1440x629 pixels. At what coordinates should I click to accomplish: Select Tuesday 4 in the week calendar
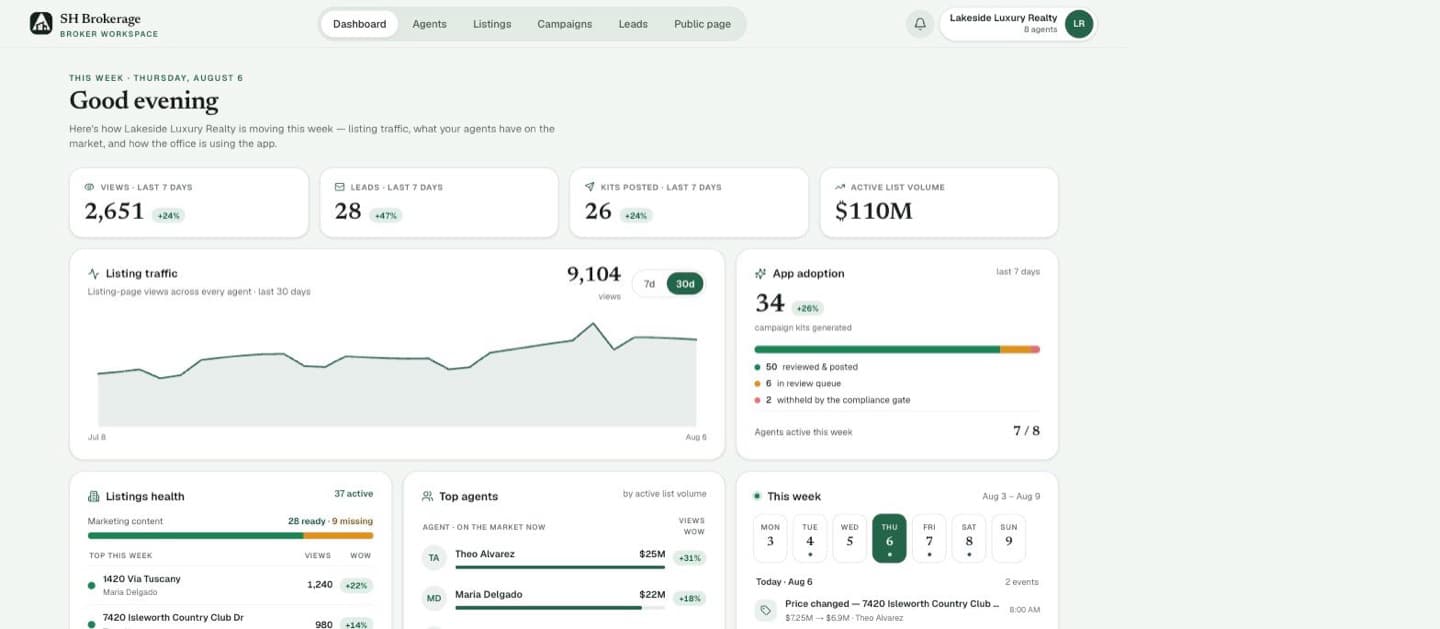[x=810, y=538]
